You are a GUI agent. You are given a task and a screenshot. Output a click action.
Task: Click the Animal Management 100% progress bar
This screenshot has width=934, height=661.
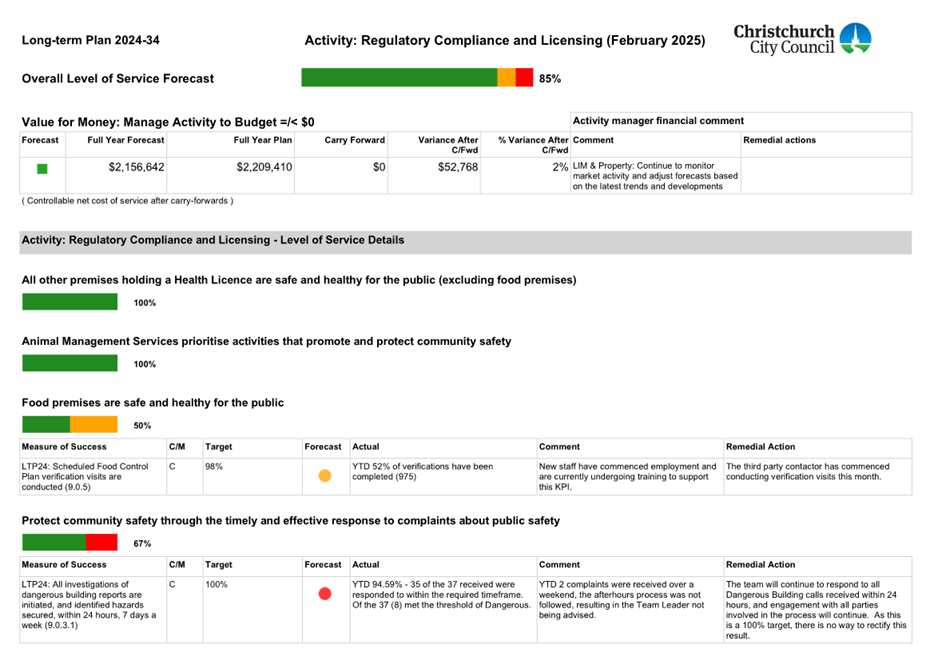(x=70, y=363)
